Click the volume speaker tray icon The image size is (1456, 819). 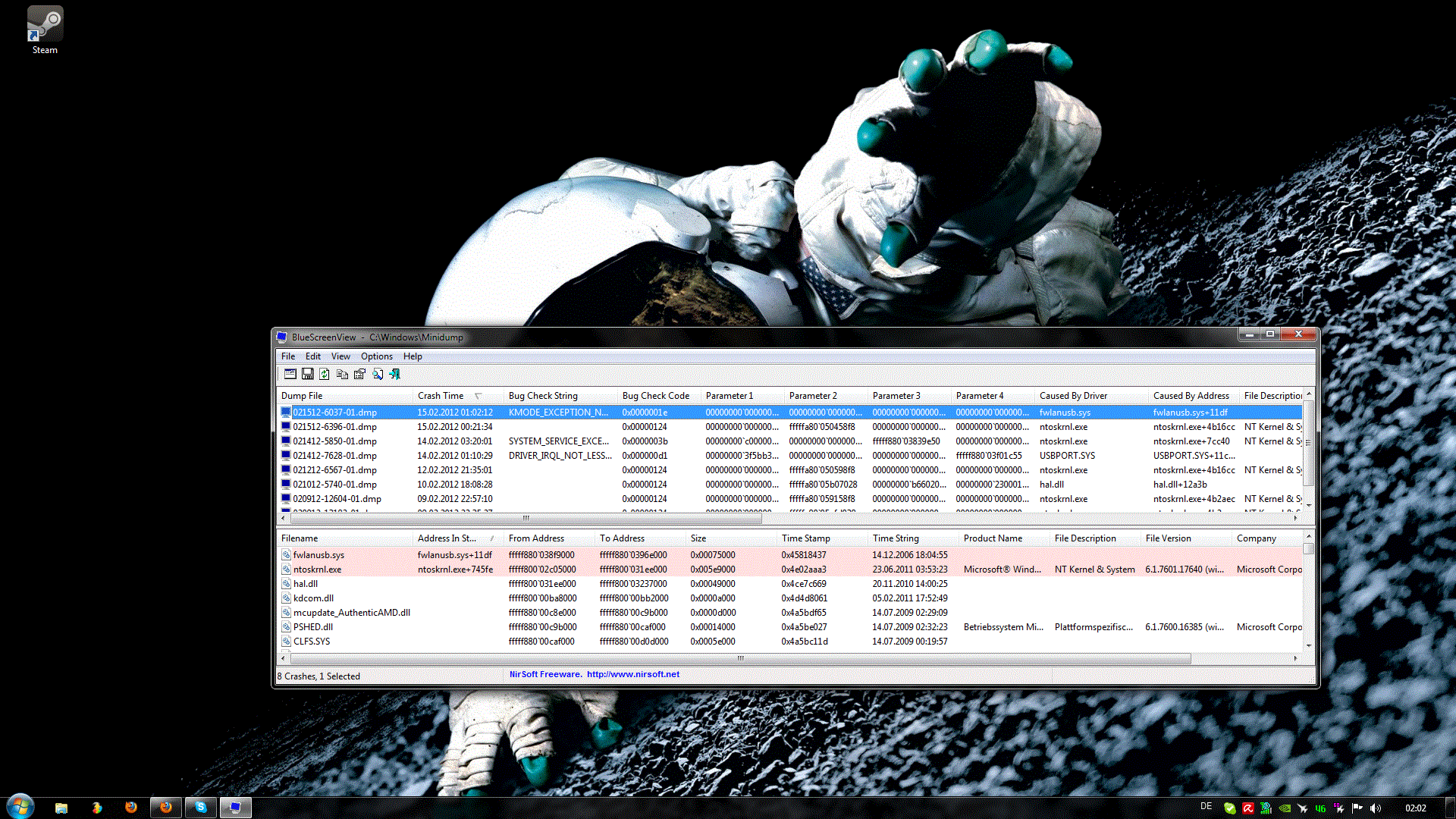(x=1376, y=808)
